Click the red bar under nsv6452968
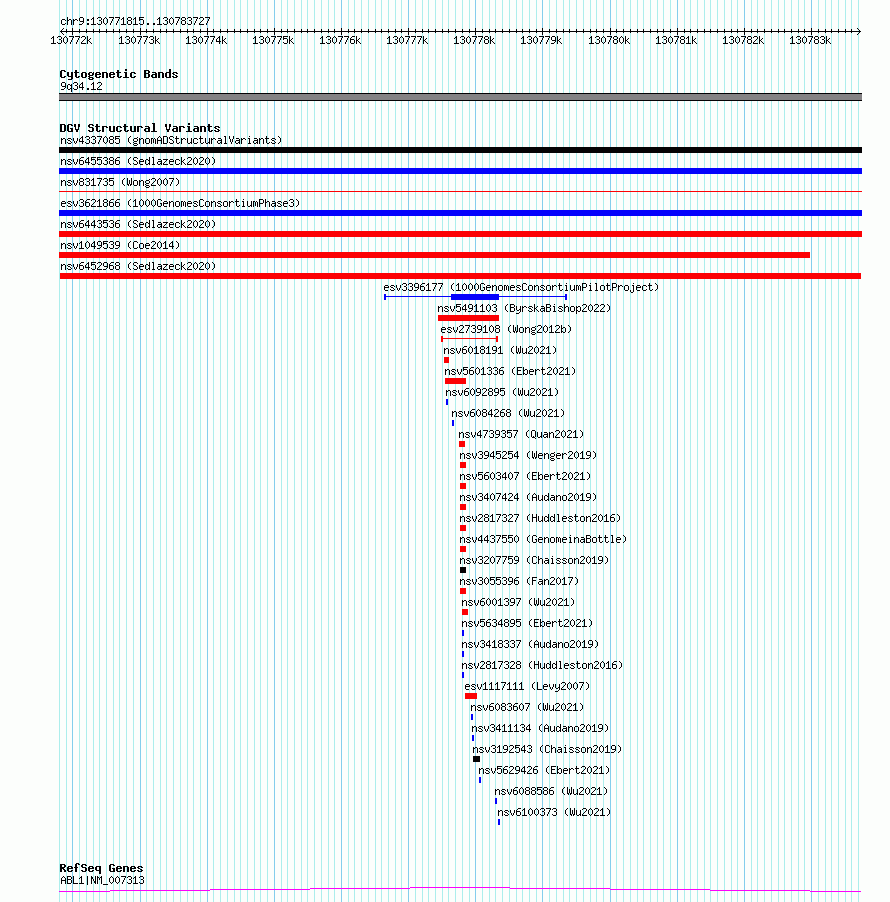This screenshot has height=902, width=890. point(460,276)
